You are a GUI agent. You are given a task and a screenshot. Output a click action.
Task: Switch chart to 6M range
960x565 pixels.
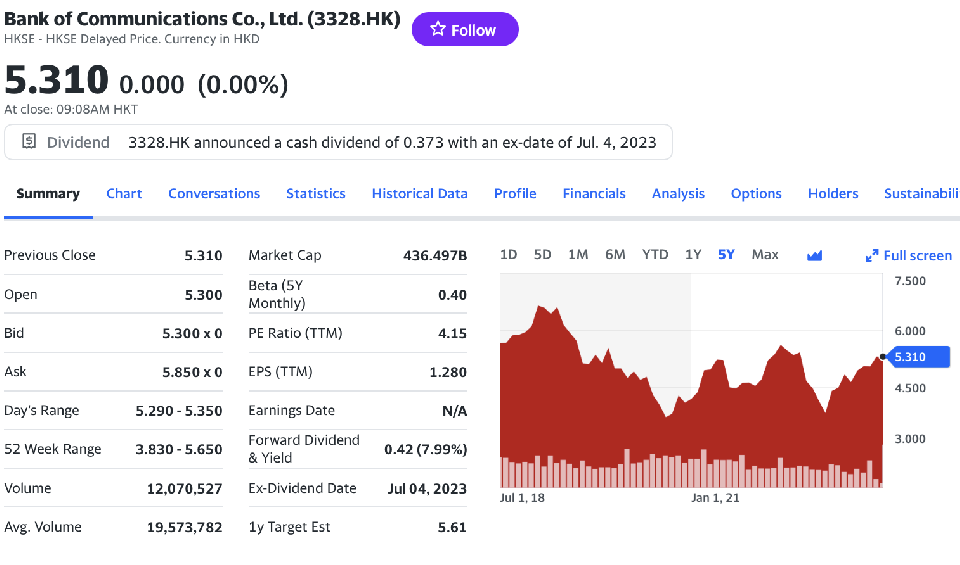pos(615,254)
